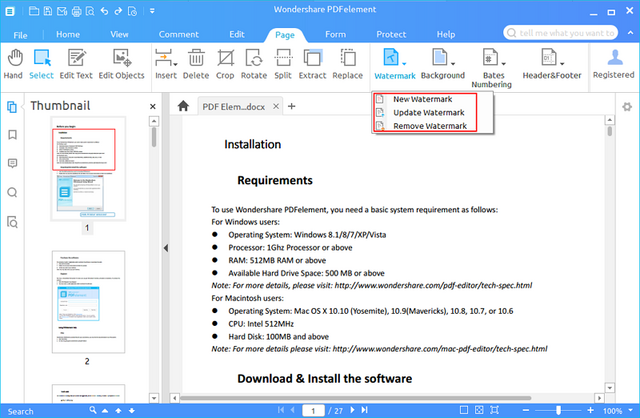Open the 100% zoom level dropdown

(631, 411)
